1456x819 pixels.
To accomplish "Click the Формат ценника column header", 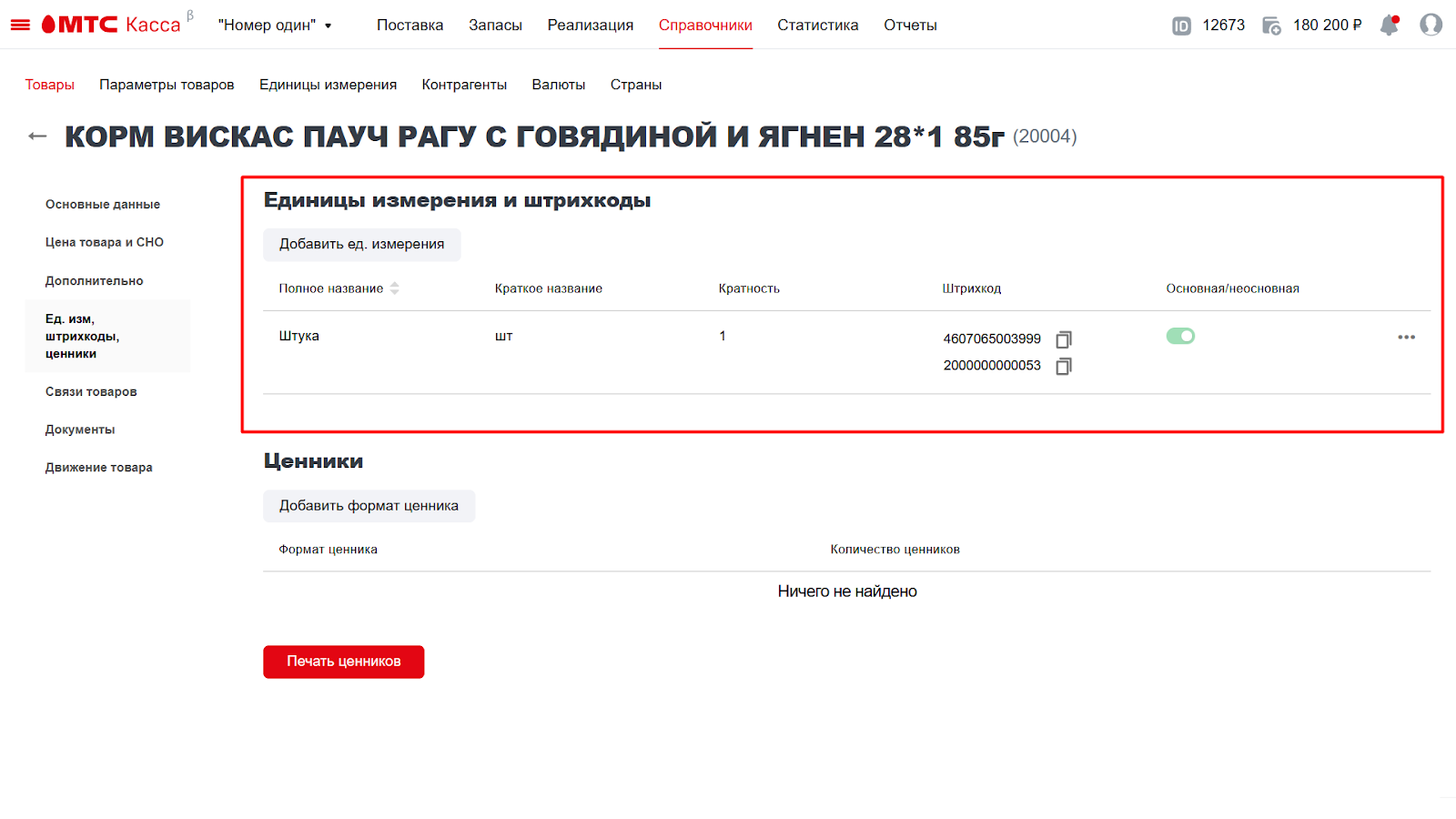I will (x=329, y=550).
